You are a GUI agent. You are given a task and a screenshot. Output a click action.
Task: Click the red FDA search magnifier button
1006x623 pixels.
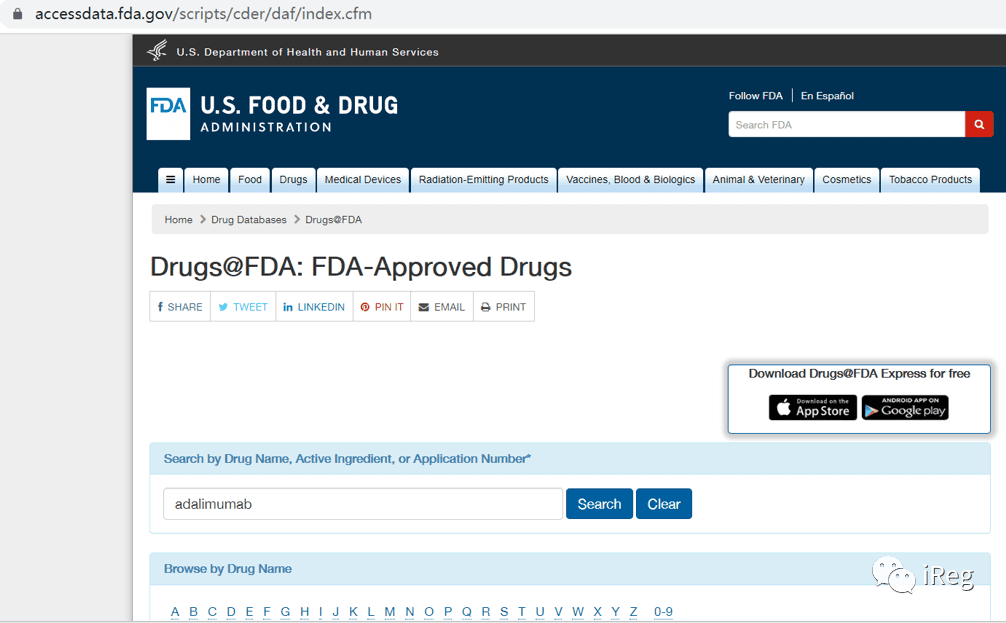979,124
